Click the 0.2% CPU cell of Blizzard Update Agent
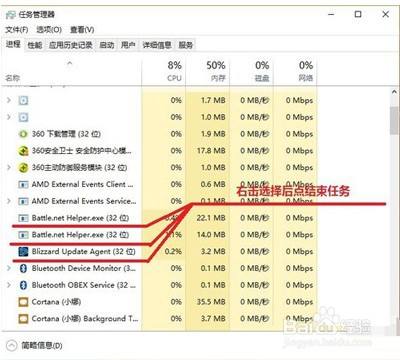400x360 pixels. click(173, 251)
